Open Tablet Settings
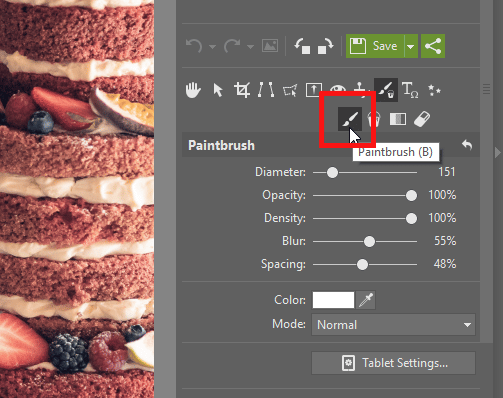Image resolution: width=503 pixels, height=398 pixels. [393, 363]
